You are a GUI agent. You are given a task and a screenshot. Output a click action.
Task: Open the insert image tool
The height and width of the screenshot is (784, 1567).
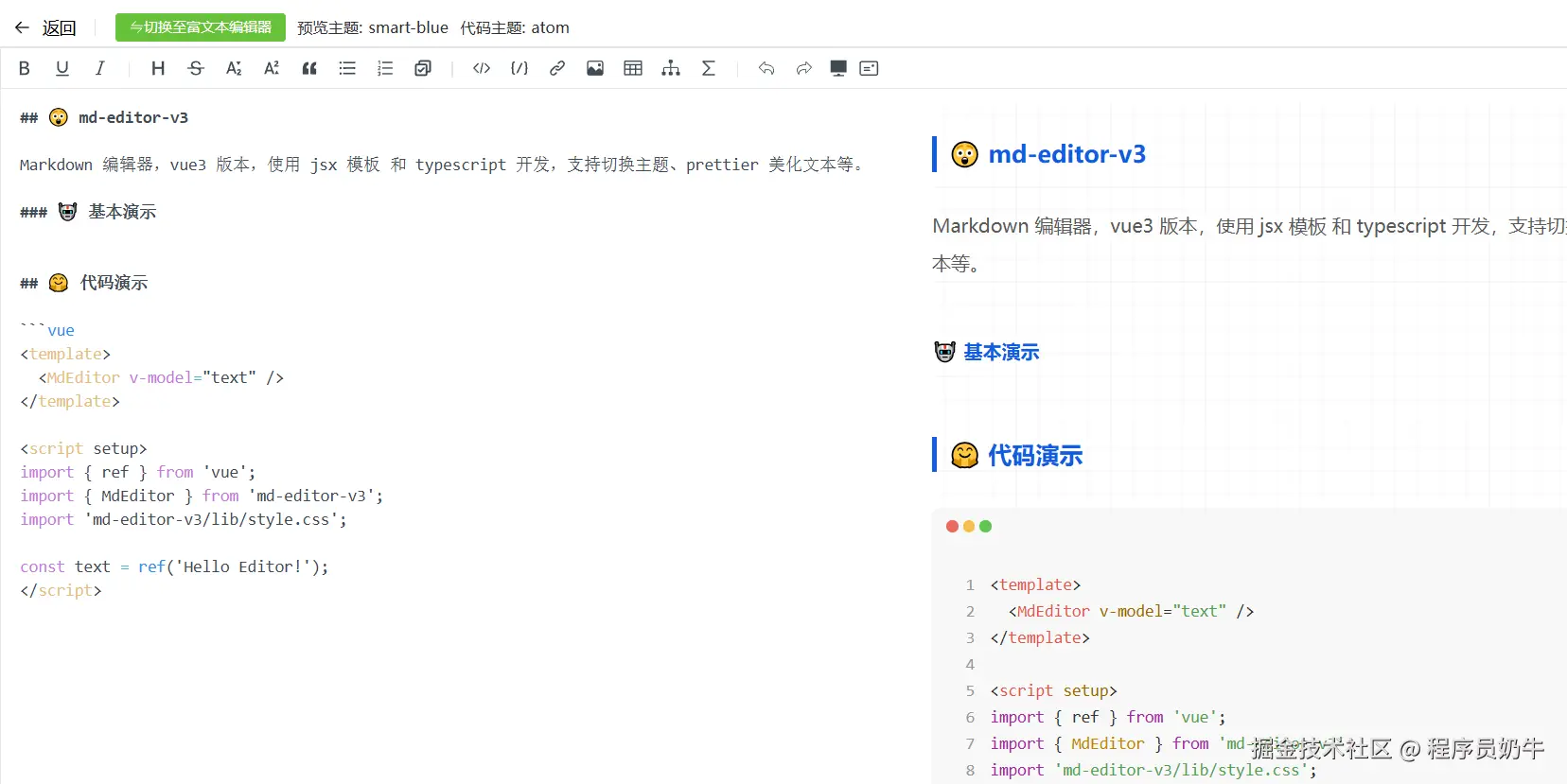tap(595, 68)
